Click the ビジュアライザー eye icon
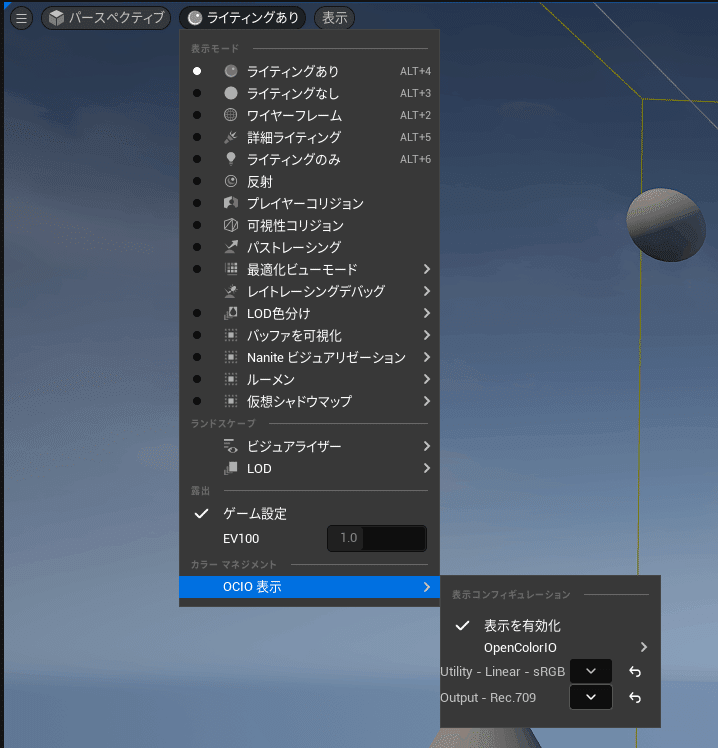The height and width of the screenshot is (748, 718). click(x=231, y=446)
